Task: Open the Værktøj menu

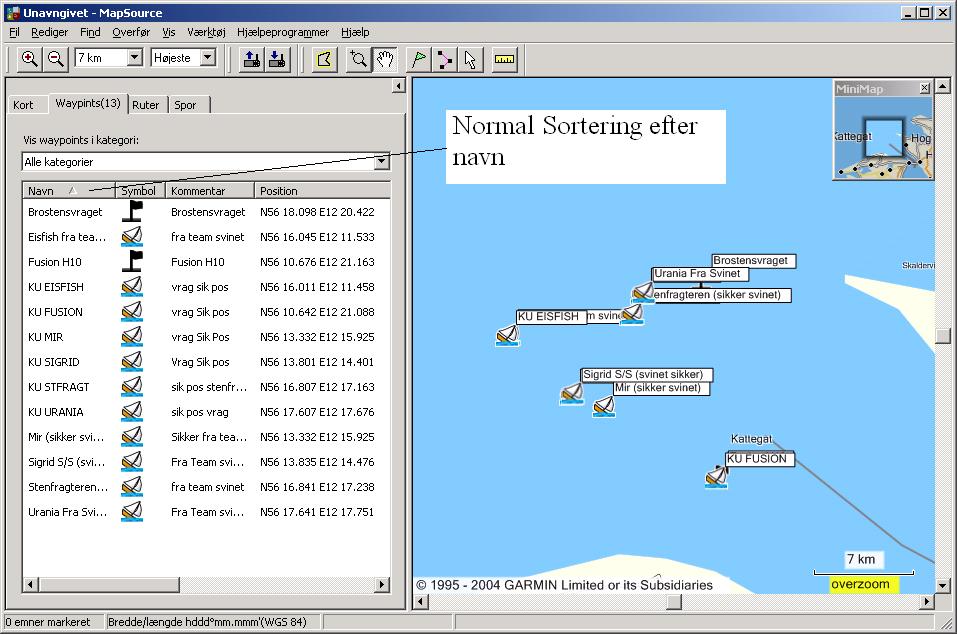Action: (x=206, y=32)
